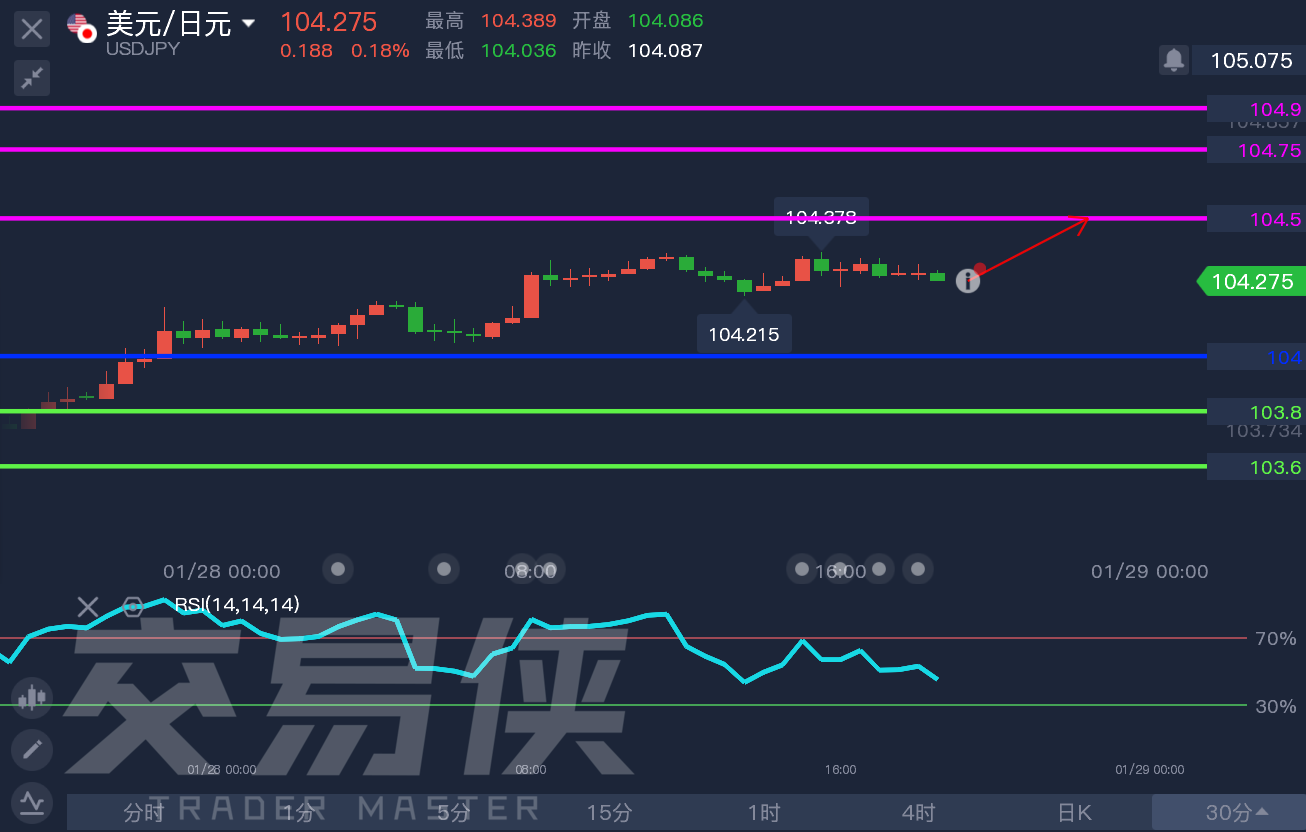The height and width of the screenshot is (832, 1306).
Task: Click the 104.215 low price callout
Action: pyautogui.click(x=744, y=334)
